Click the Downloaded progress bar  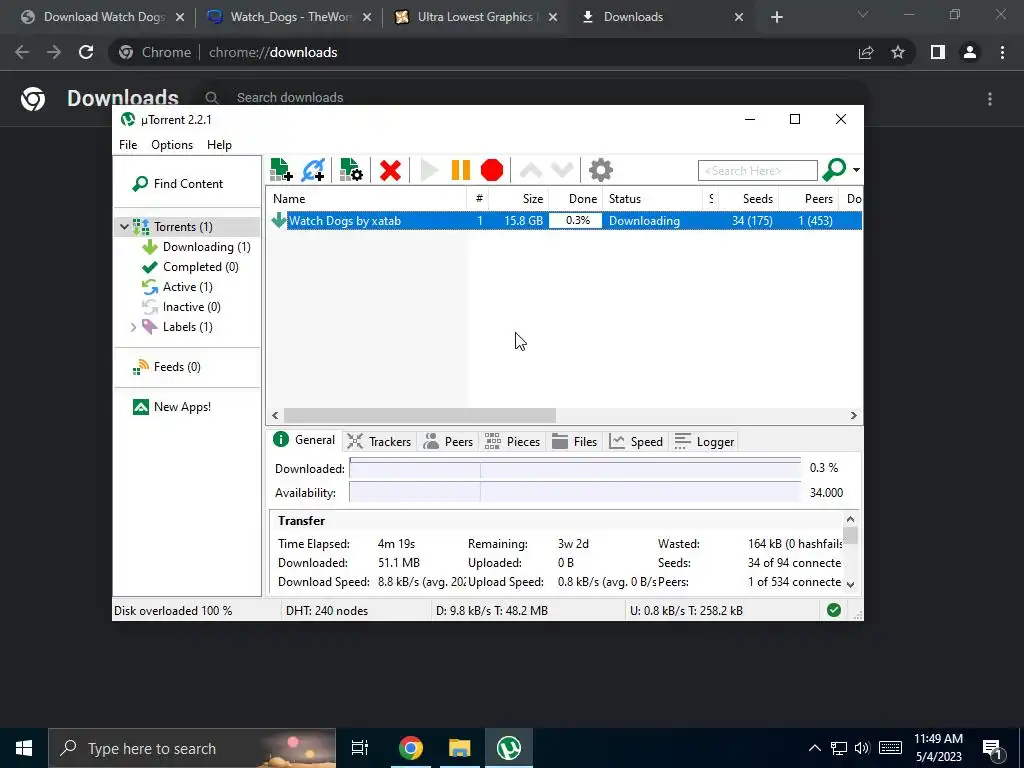[575, 469]
